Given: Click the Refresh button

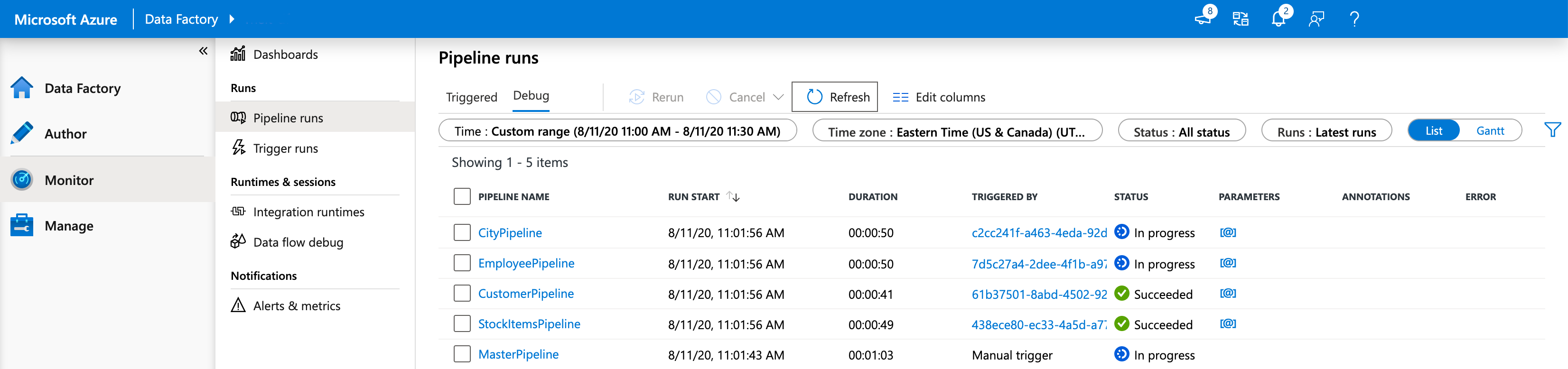Looking at the screenshot, I should (834, 97).
